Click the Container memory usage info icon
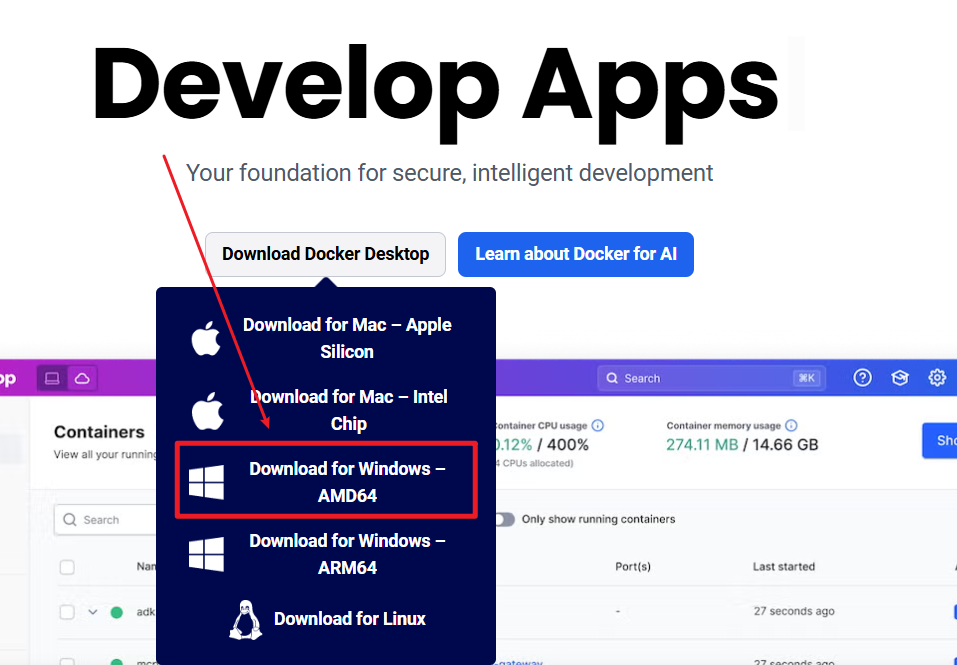 pos(792,425)
